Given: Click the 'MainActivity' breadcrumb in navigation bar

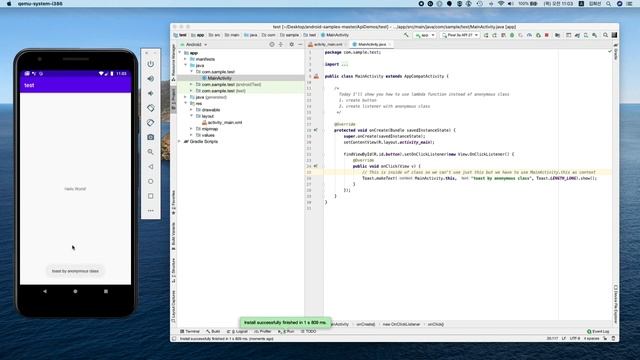Looking at the screenshot, I should [335, 36].
